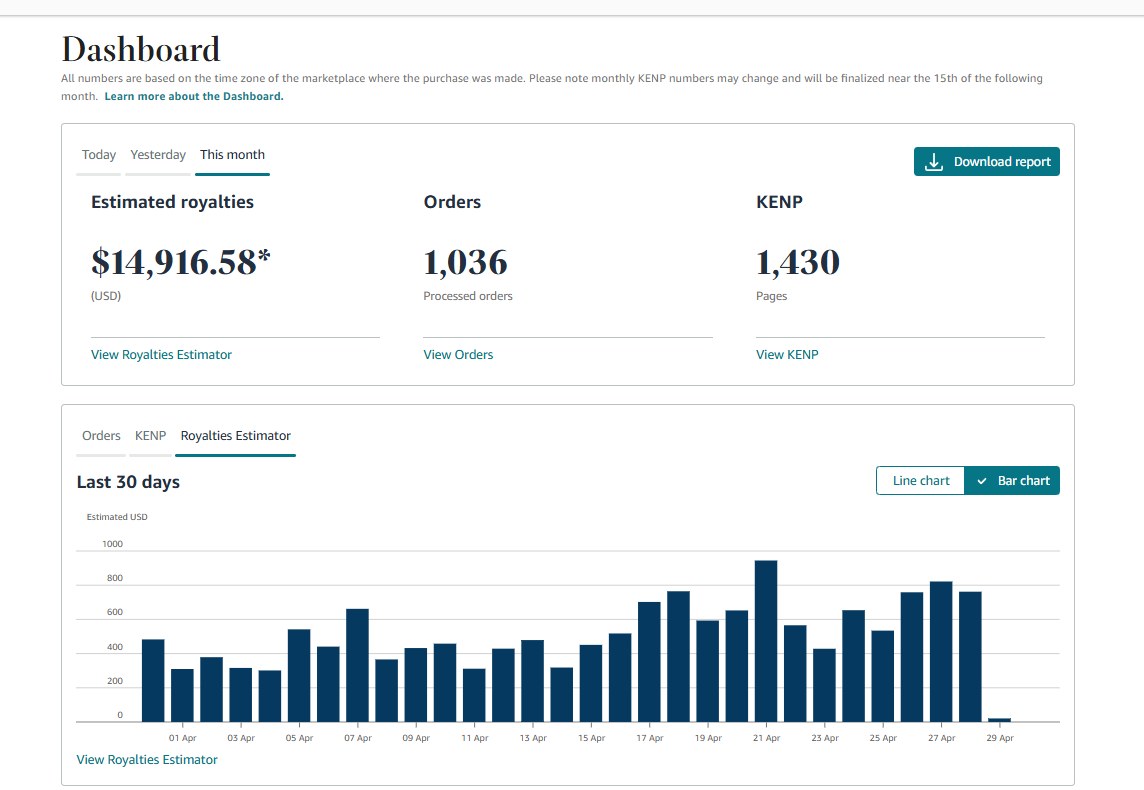Screen dimensions: 1144x790
Task: Click the (USD) currency label
Action: pos(106,296)
